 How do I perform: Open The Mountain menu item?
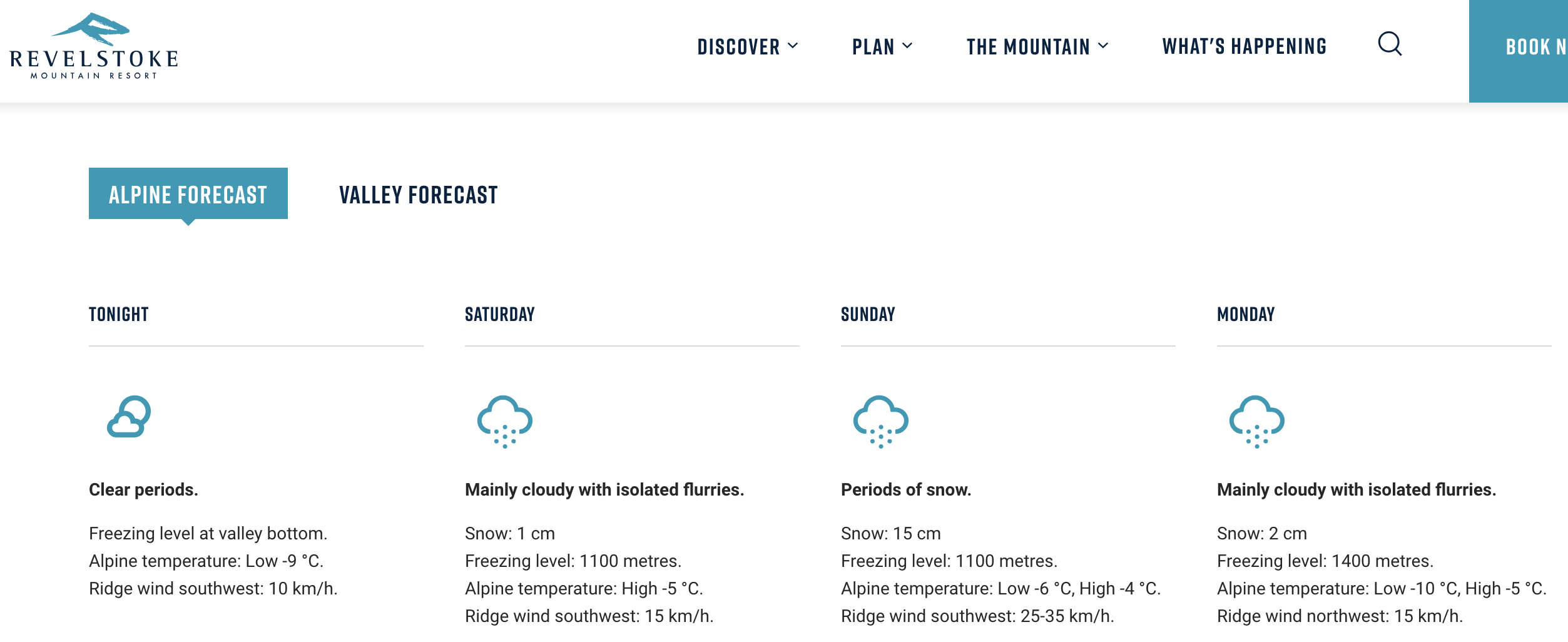1028,47
